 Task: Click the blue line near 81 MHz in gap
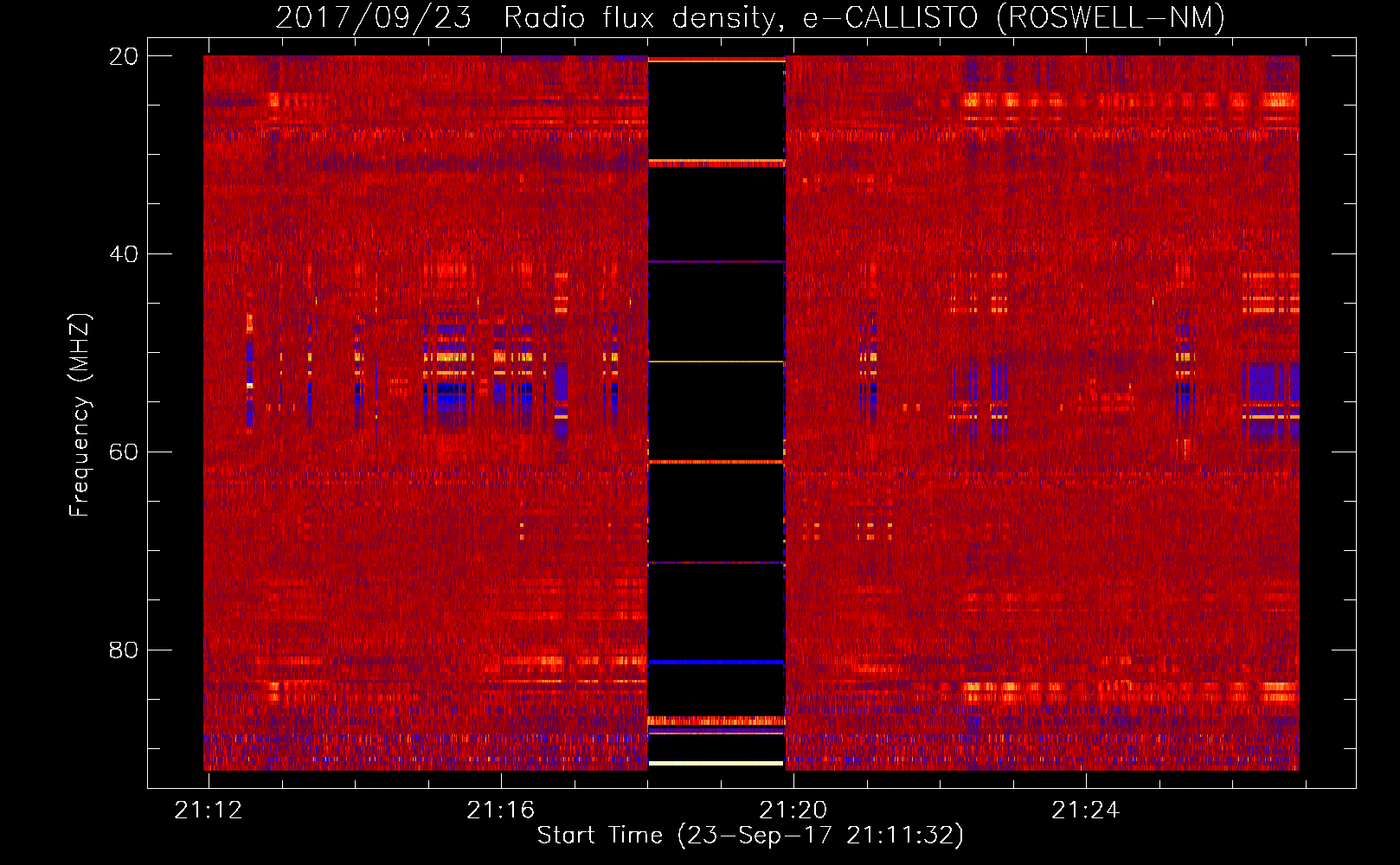pos(716,662)
